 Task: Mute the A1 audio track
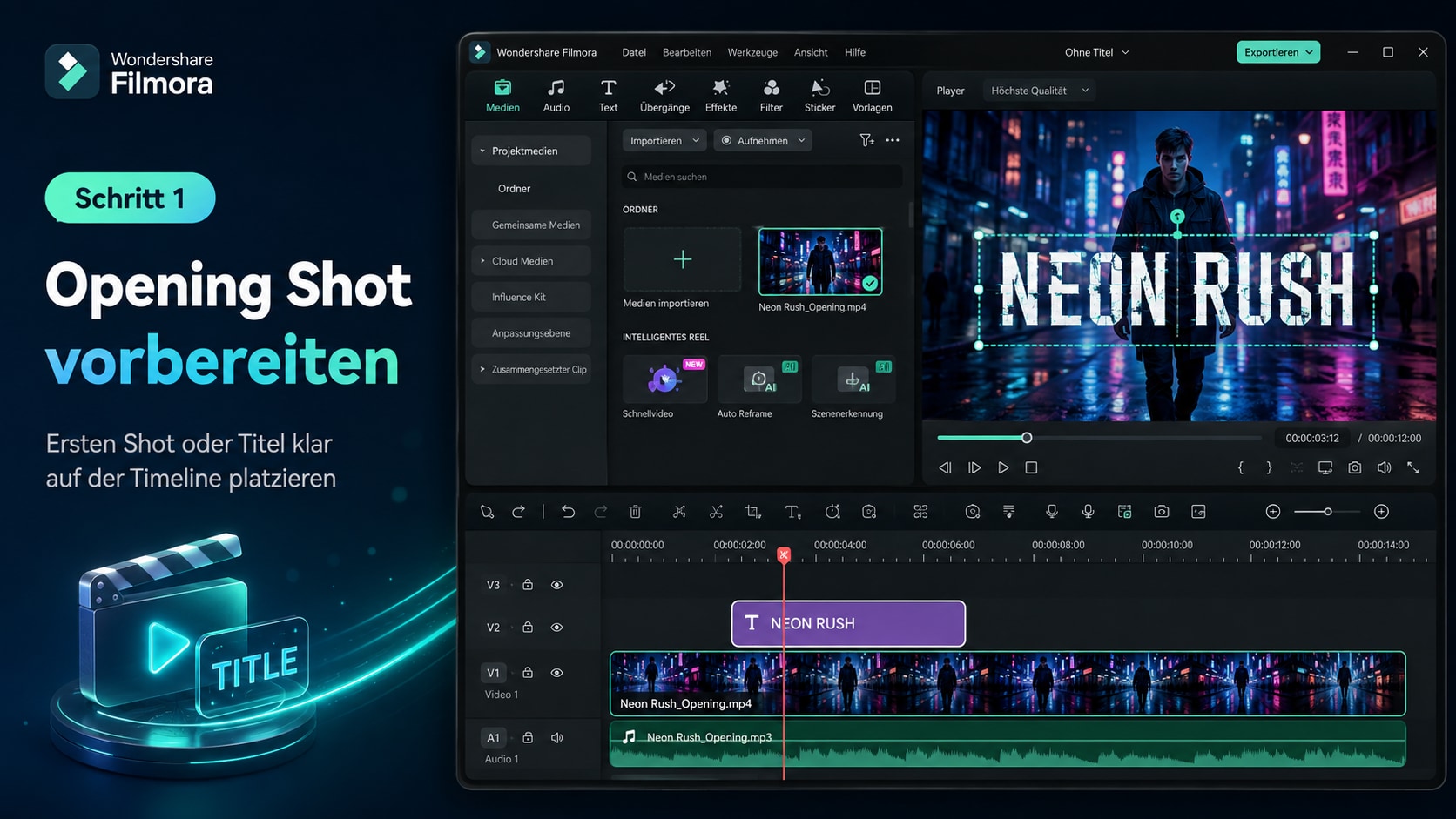[556, 737]
